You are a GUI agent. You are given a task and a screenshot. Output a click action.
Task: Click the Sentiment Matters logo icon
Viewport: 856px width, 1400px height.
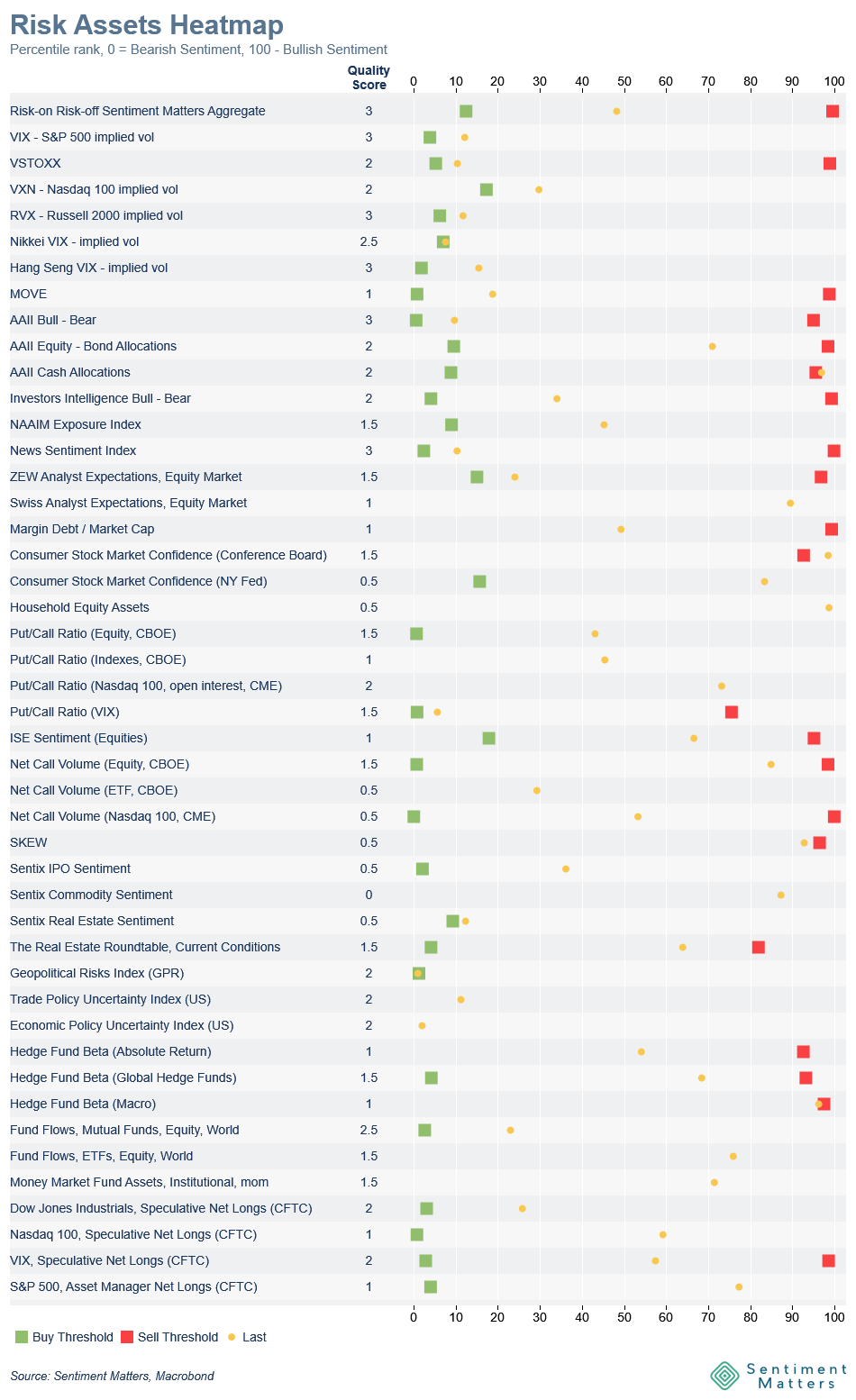724,1375
